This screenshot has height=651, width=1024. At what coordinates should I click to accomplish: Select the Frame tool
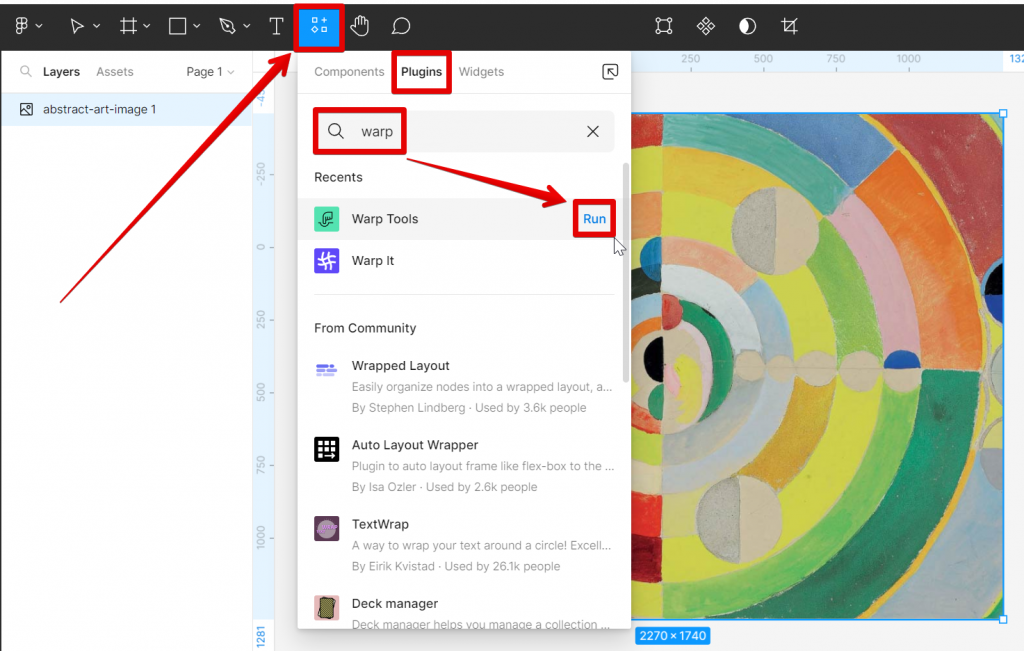(x=129, y=26)
